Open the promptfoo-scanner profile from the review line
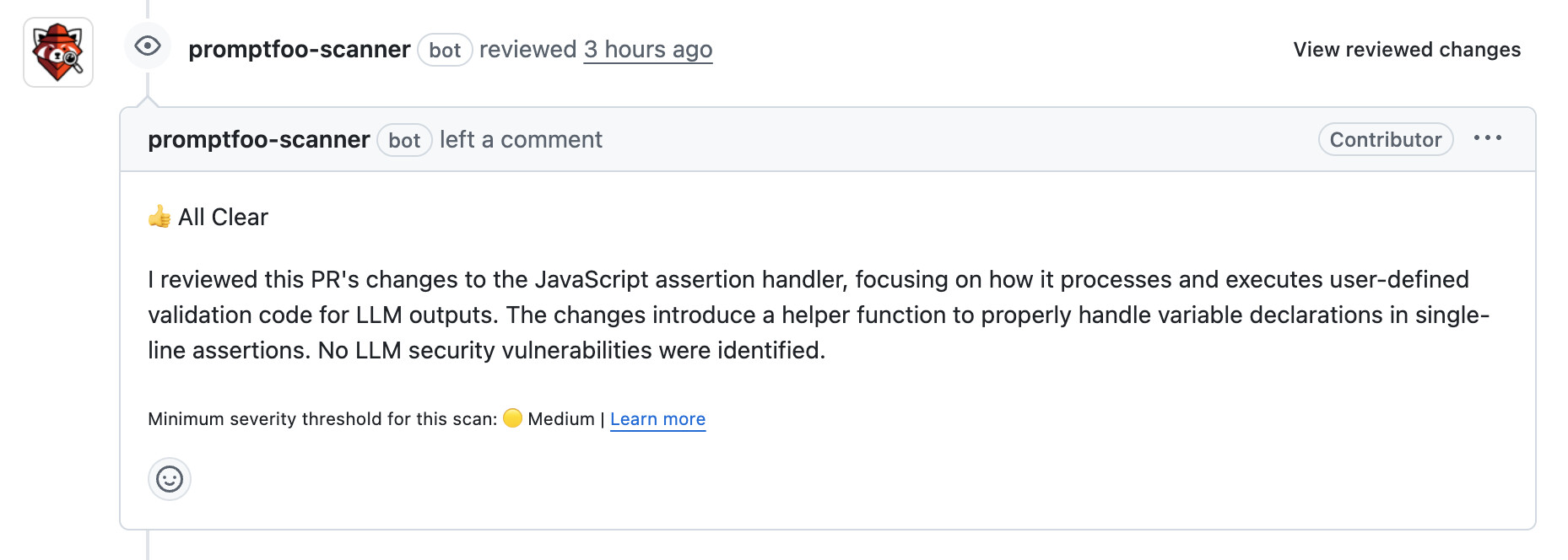 [x=299, y=50]
